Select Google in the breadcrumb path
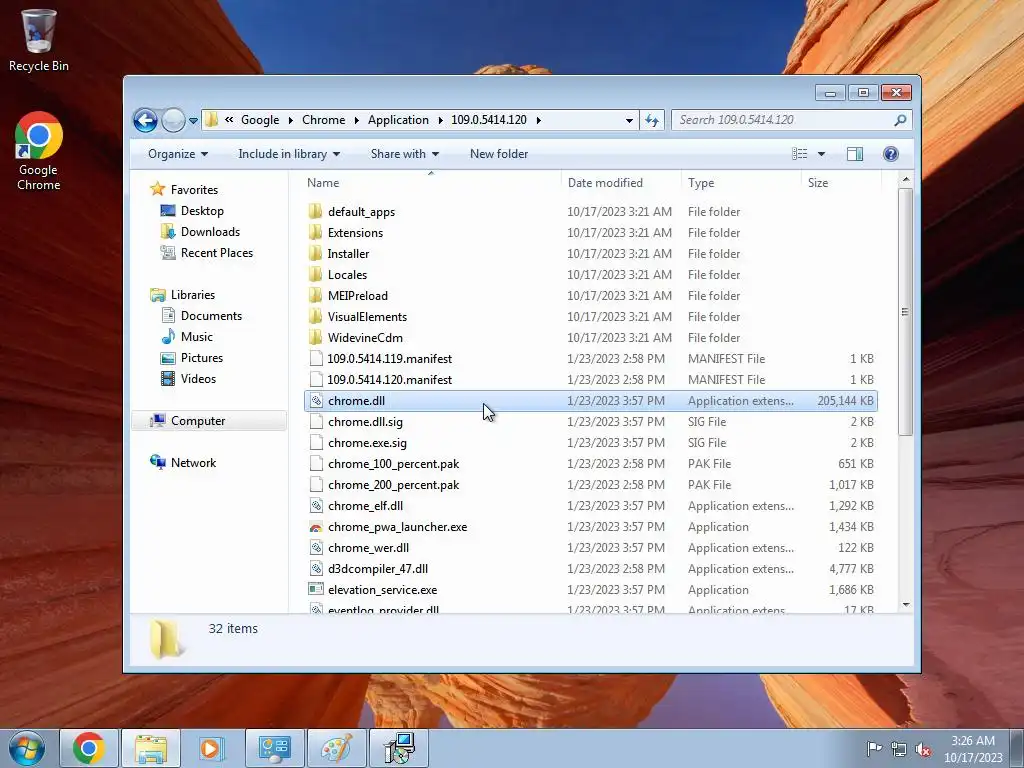This screenshot has height=768, width=1024. point(260,120)
